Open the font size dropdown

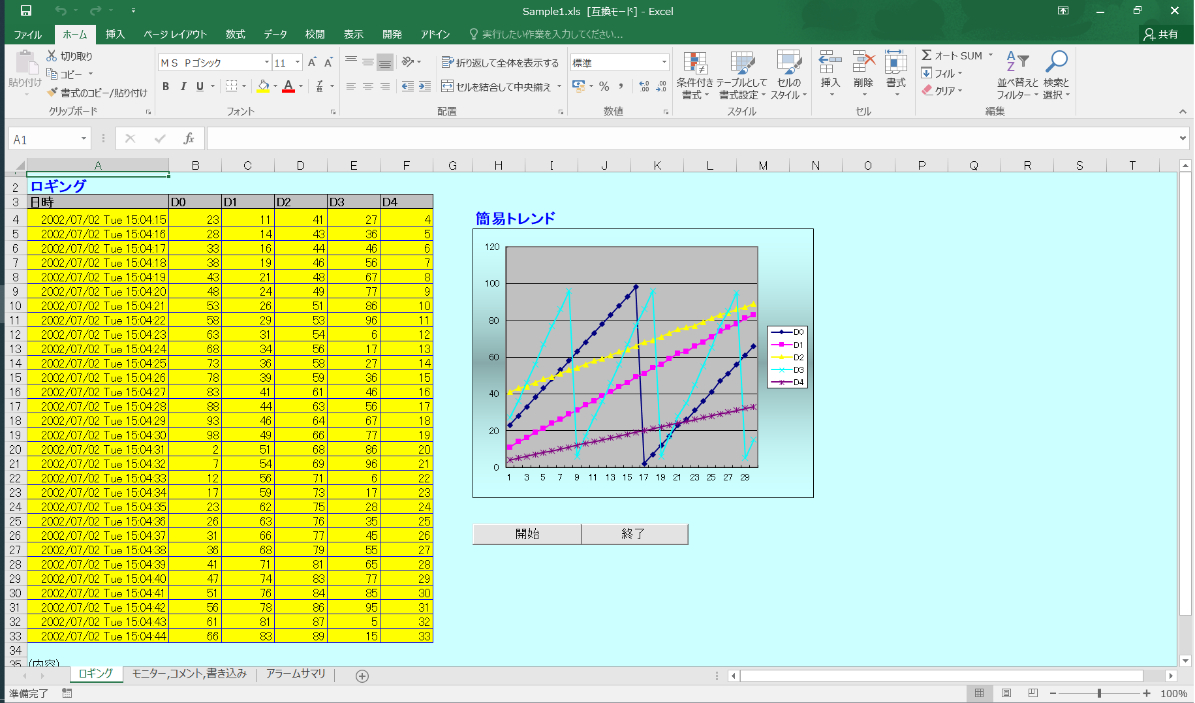tap(297, 62)
